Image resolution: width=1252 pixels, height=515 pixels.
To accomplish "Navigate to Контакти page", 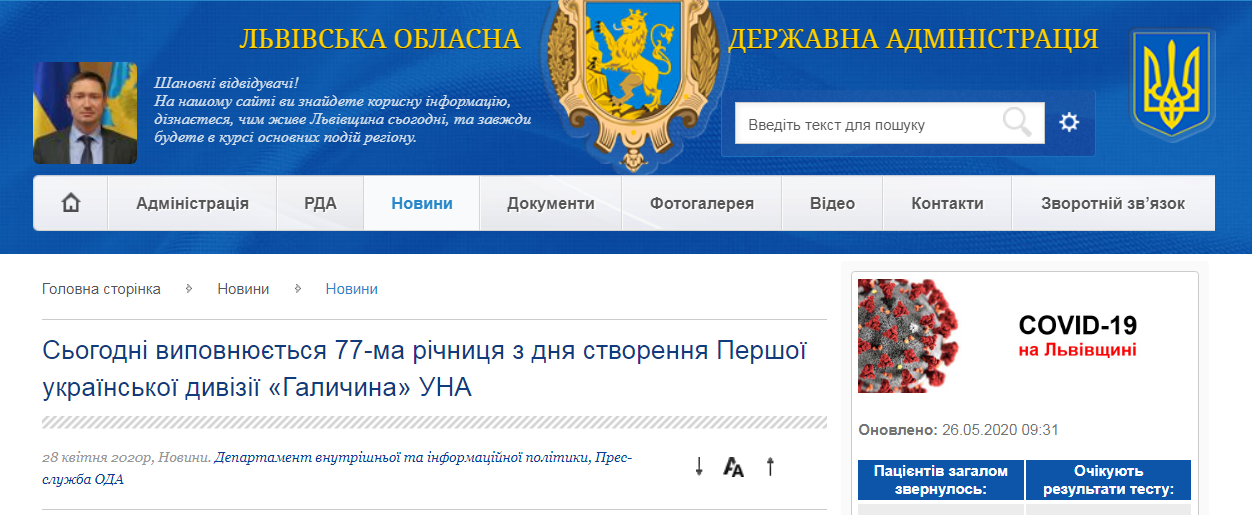I will pyautogui.click(x=947, y=203).
